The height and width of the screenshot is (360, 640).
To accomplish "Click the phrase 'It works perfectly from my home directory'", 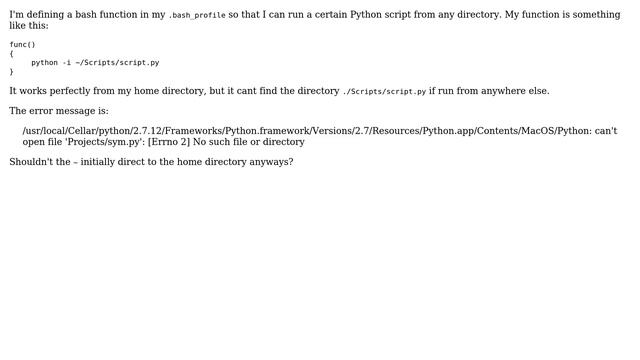I will tap(106, 91).
